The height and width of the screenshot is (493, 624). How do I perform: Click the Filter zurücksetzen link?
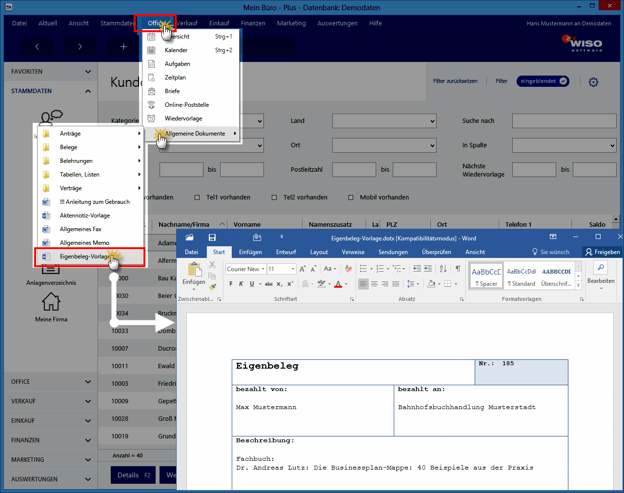pyautogui.click(x=454, y=81)
